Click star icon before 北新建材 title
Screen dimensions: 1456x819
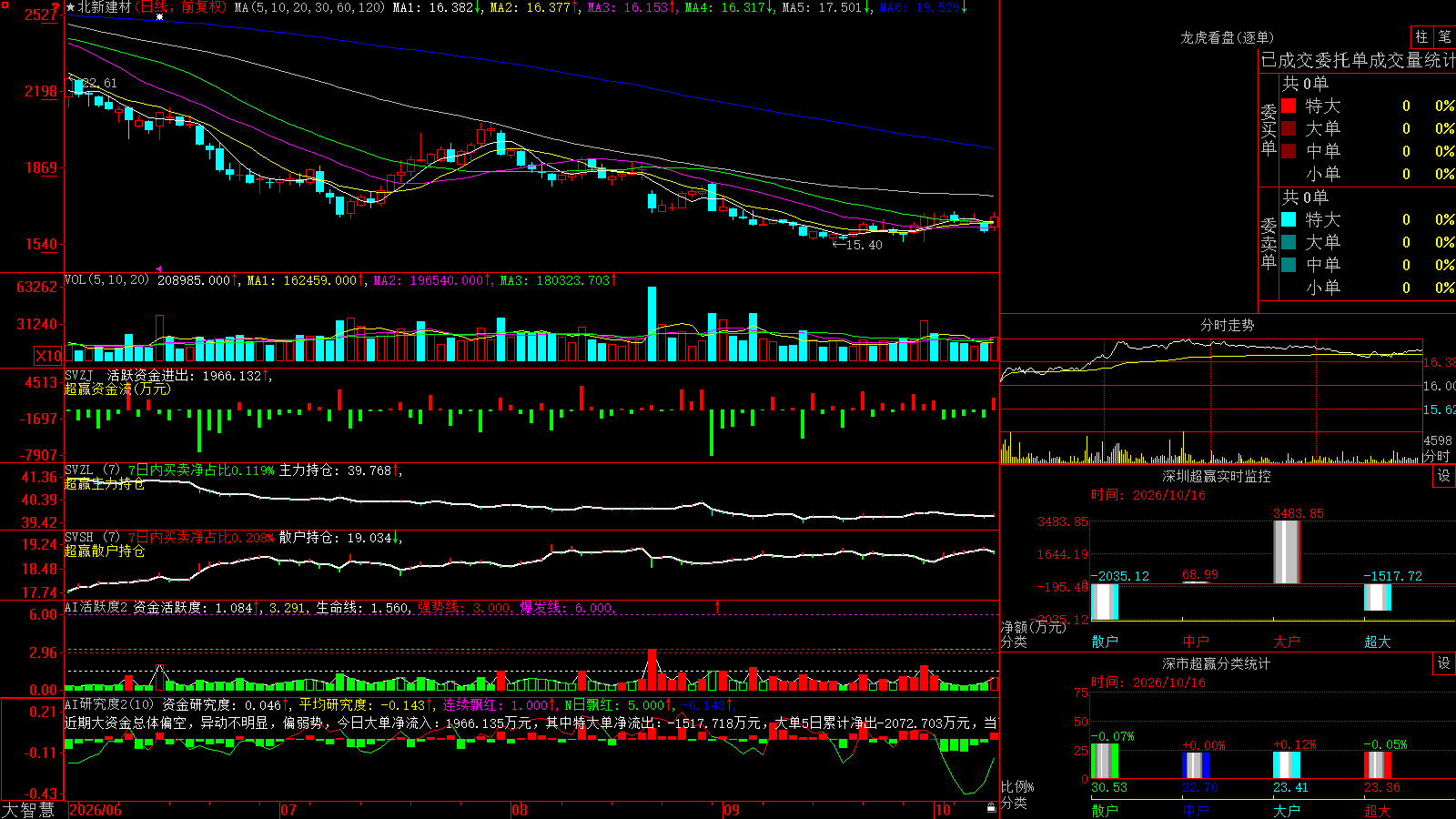tap(70, 7)
